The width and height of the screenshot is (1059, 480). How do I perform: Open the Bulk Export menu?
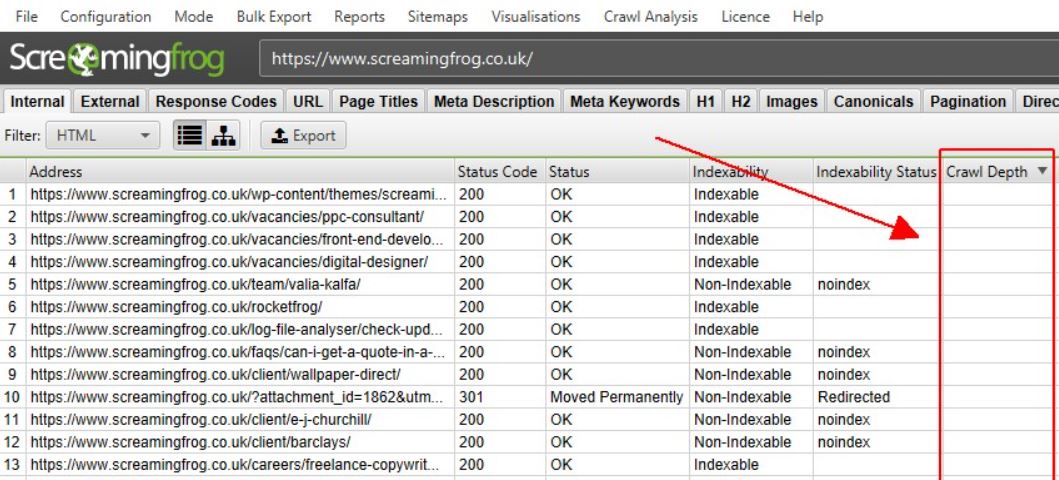(x=274, y=17)
